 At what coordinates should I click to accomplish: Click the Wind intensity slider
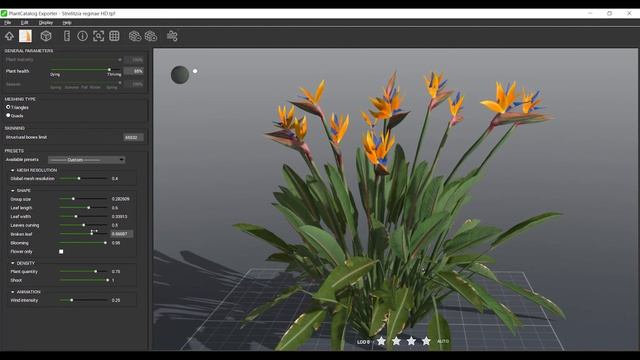83,300
